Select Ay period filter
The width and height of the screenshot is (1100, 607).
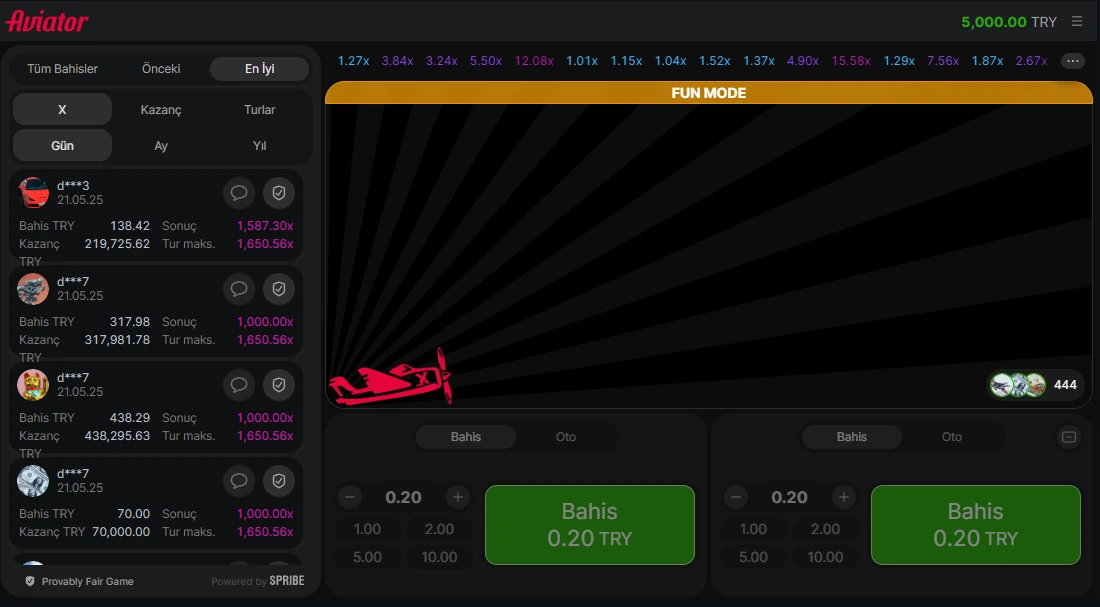point(161,145)
